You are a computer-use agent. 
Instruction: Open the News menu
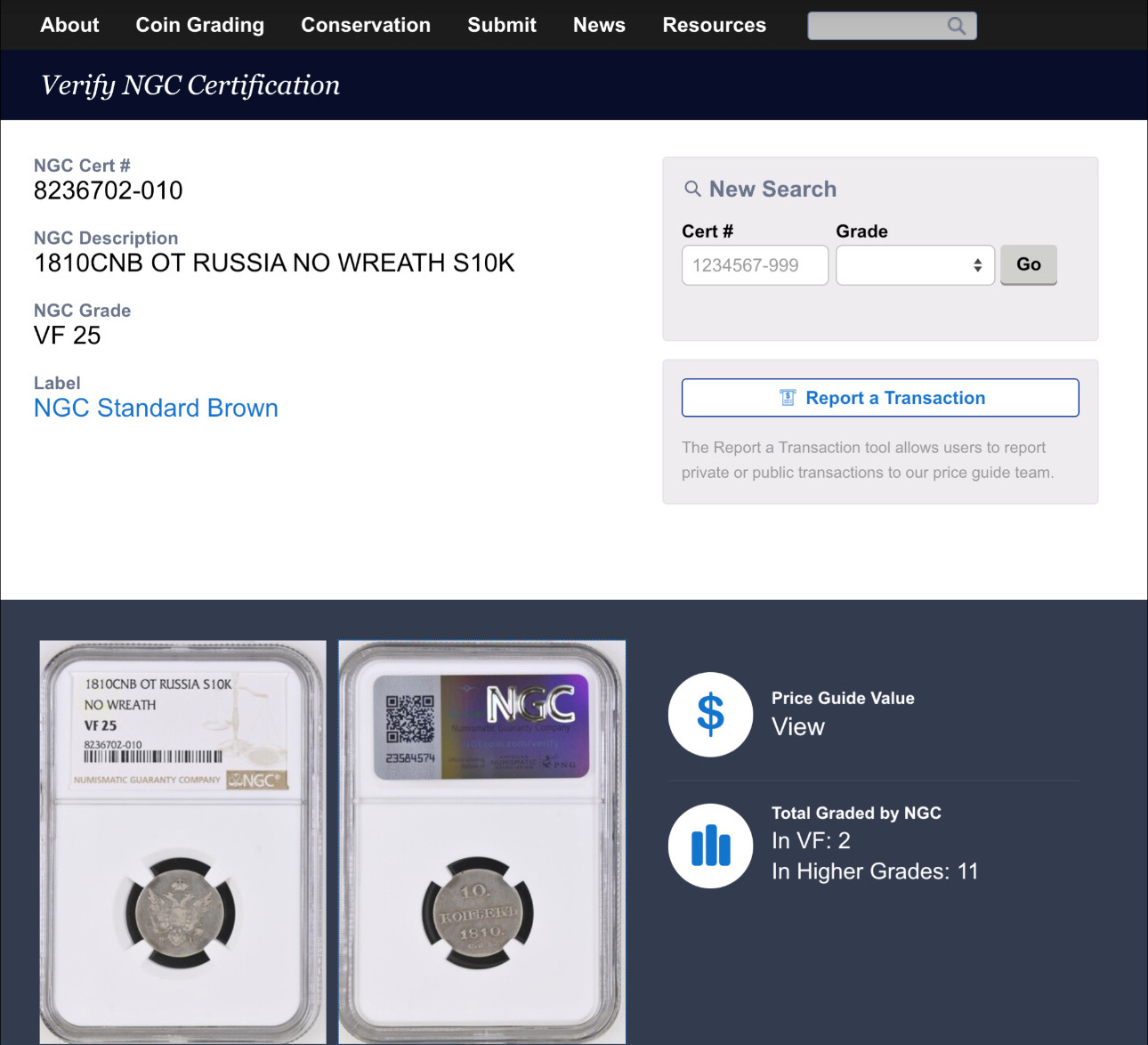coord(599,25)
